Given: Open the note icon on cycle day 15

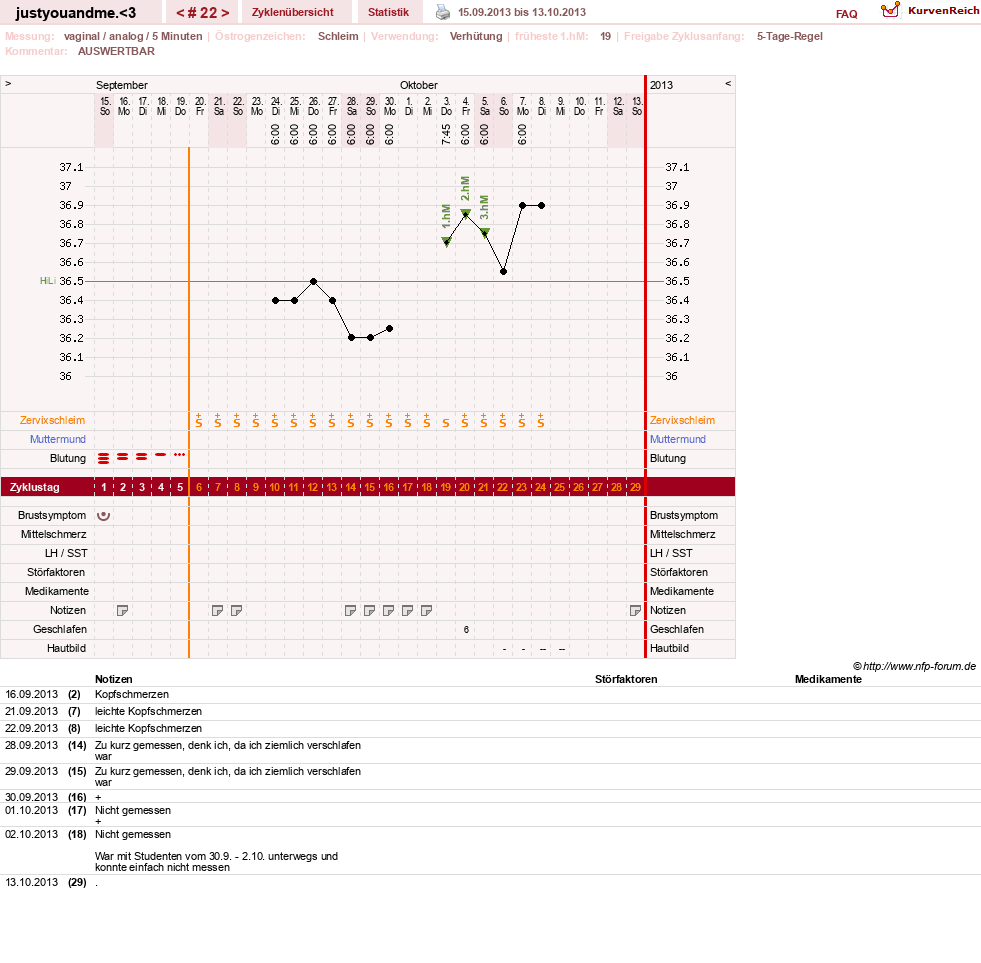Looking at the screenshot, I should point(370,611).
